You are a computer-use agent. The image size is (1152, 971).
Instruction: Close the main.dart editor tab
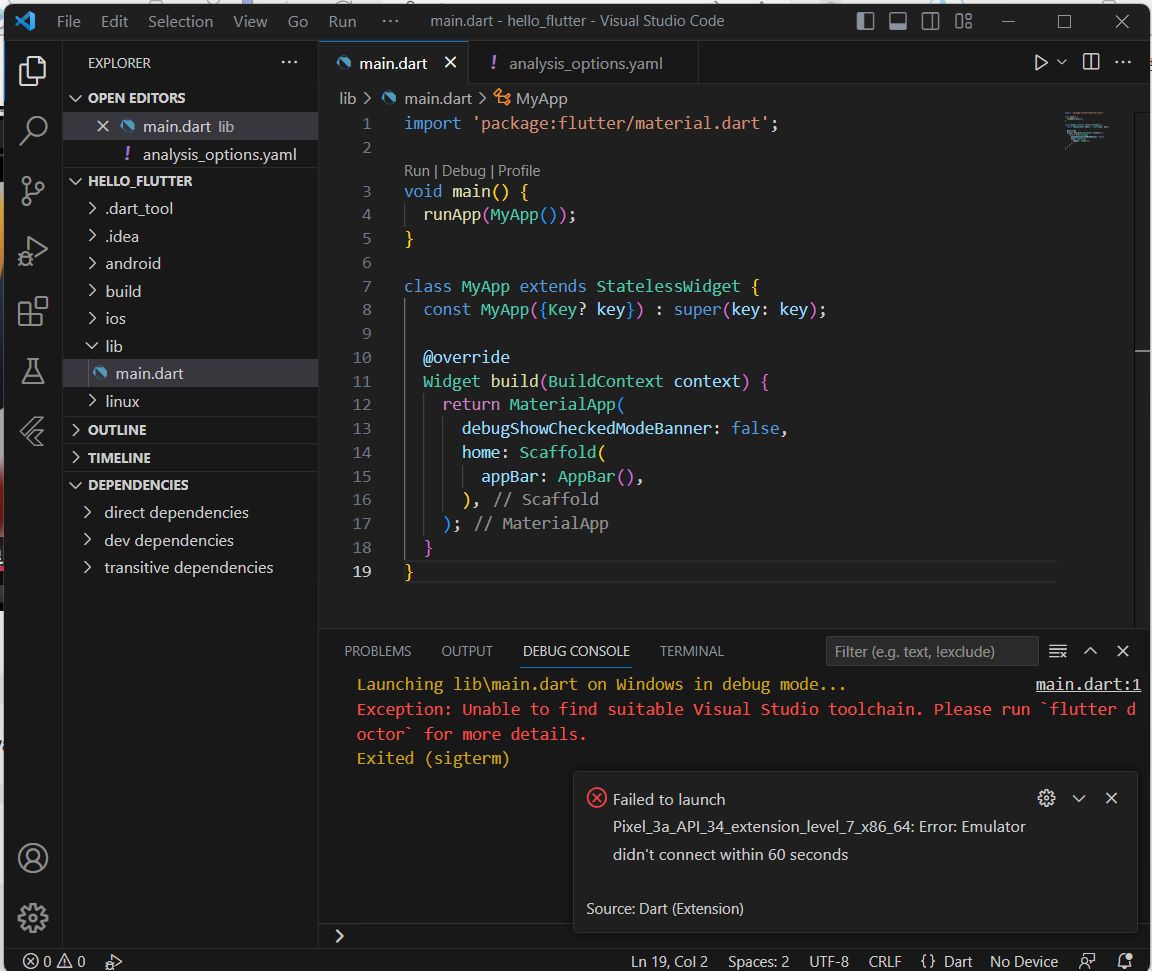tap(450, 63)
